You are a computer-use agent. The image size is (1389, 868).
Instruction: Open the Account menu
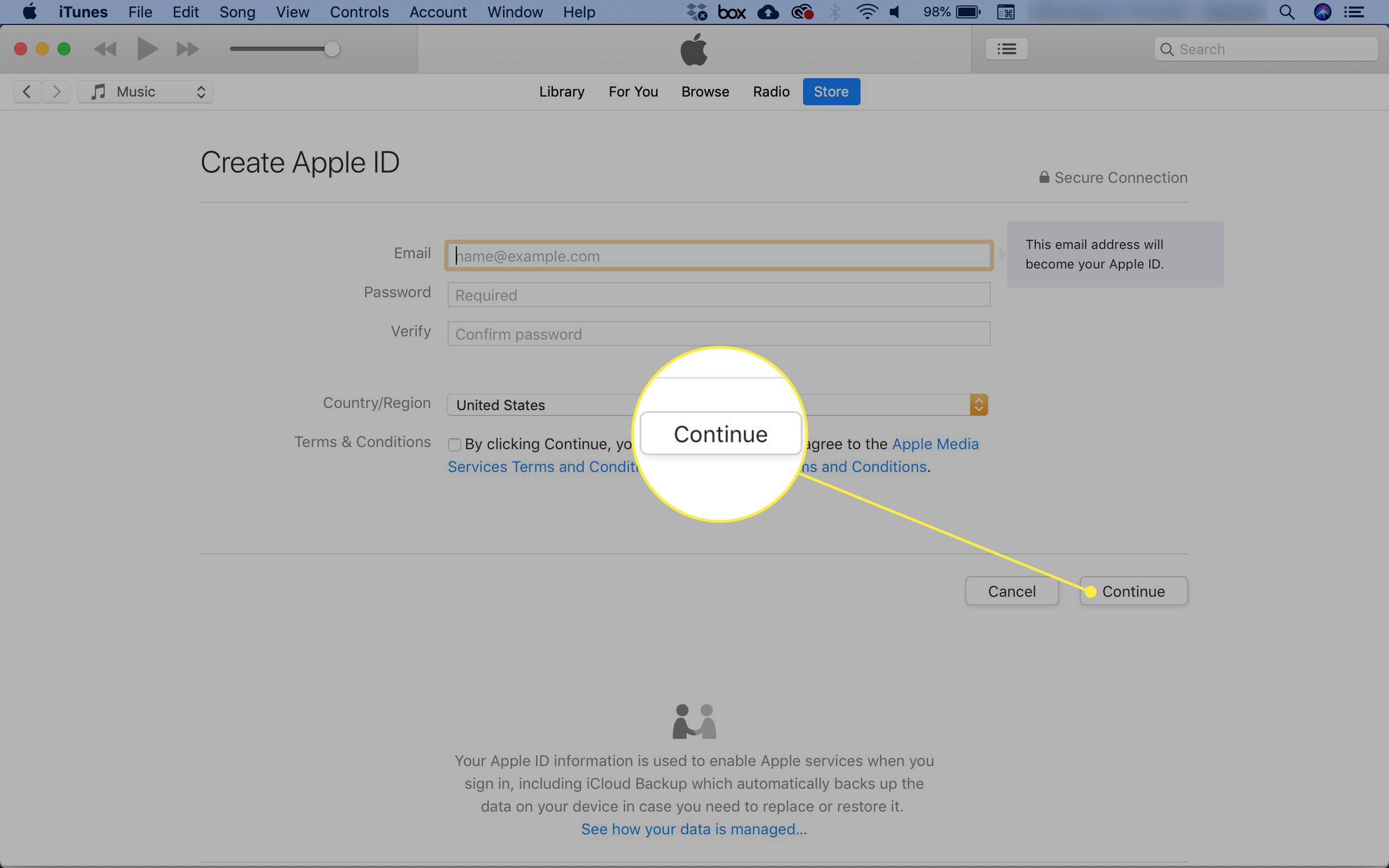pos(438,12)
